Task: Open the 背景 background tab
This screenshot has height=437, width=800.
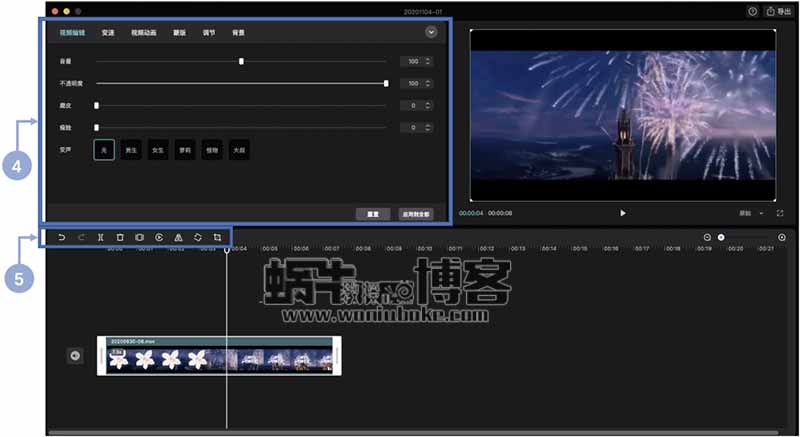Action: pyautogui.click(x=238, y=33)
